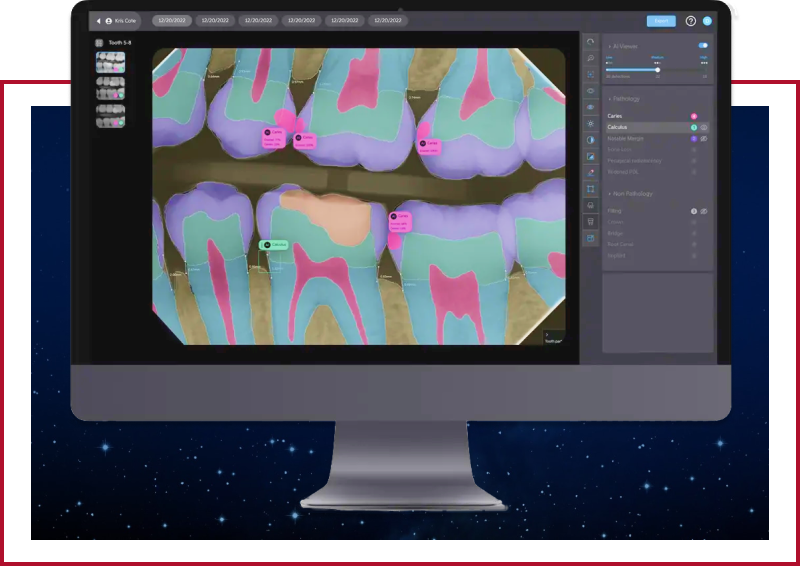Screen dimensions: 800x566
Task: Select the zoom magnifier tool
Action: (591, 58)
